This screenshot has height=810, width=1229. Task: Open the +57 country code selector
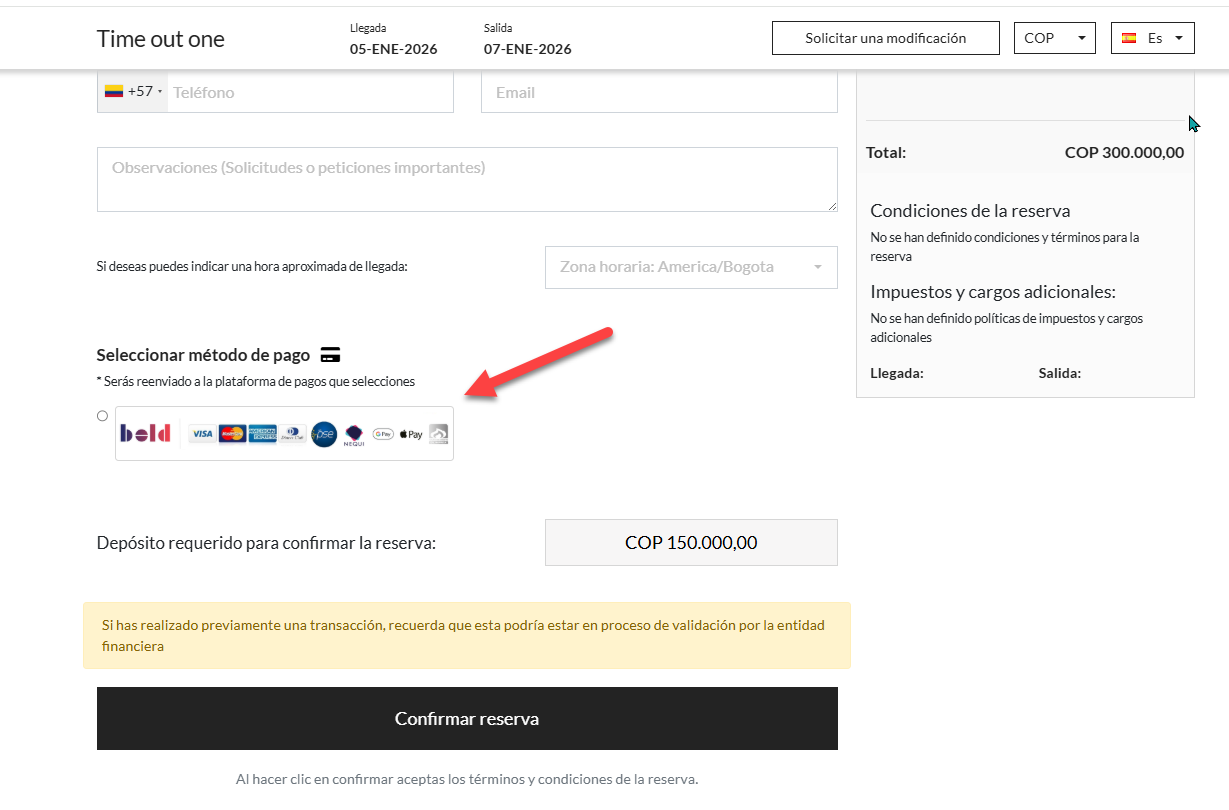point(133,92)
